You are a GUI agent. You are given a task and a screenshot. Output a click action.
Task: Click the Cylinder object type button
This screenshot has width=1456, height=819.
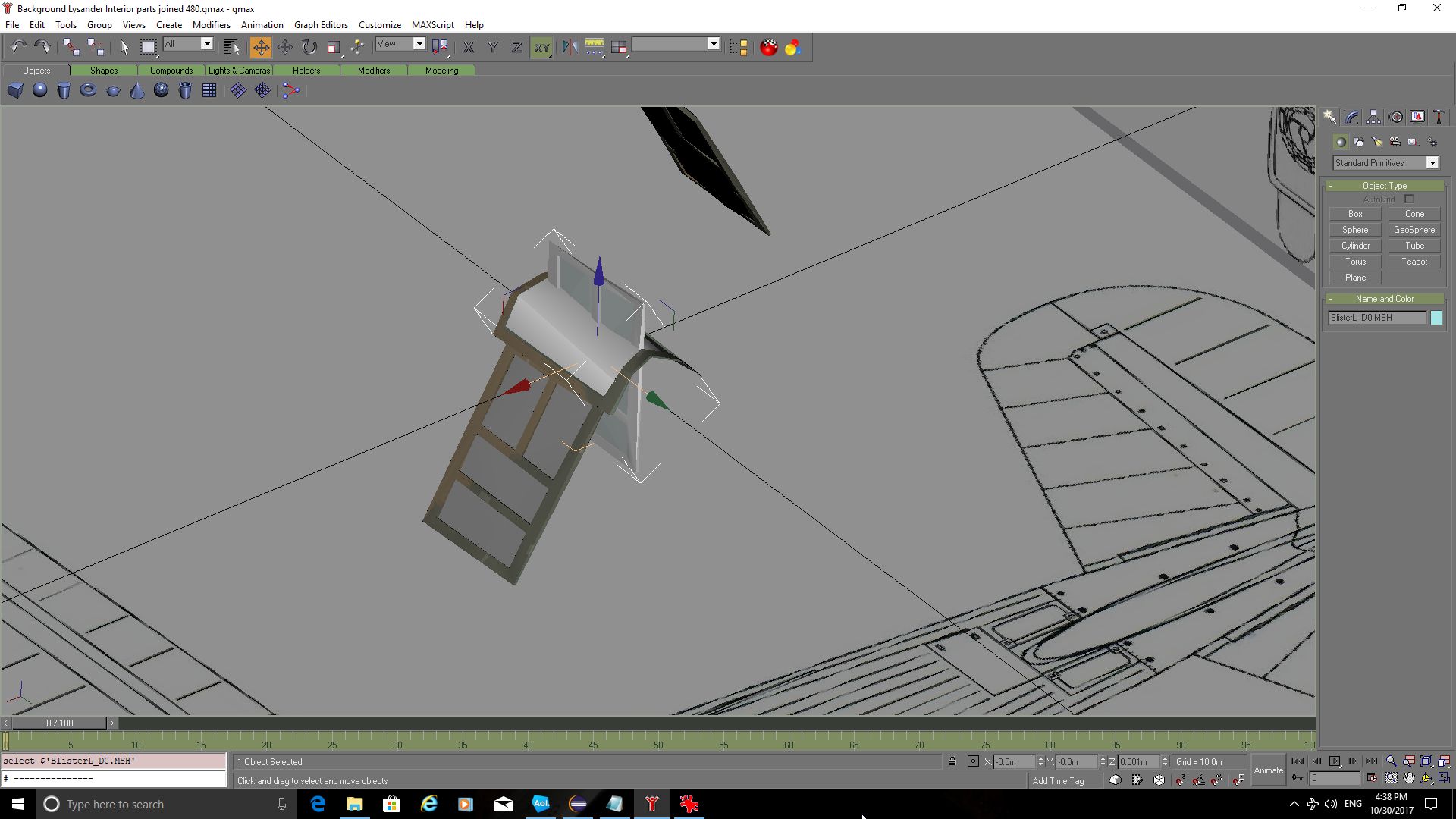pos(1355,246)
